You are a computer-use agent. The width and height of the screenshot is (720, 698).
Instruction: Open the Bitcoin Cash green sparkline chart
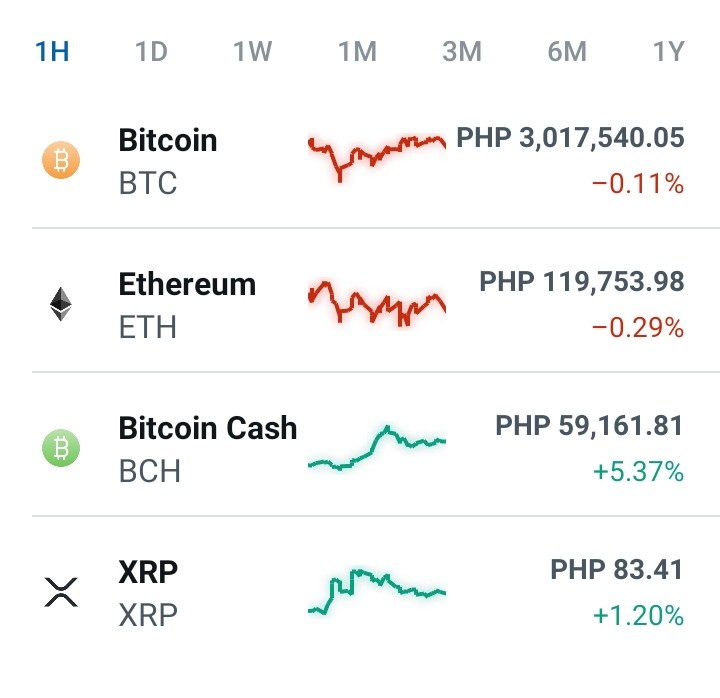click(377, 448)
